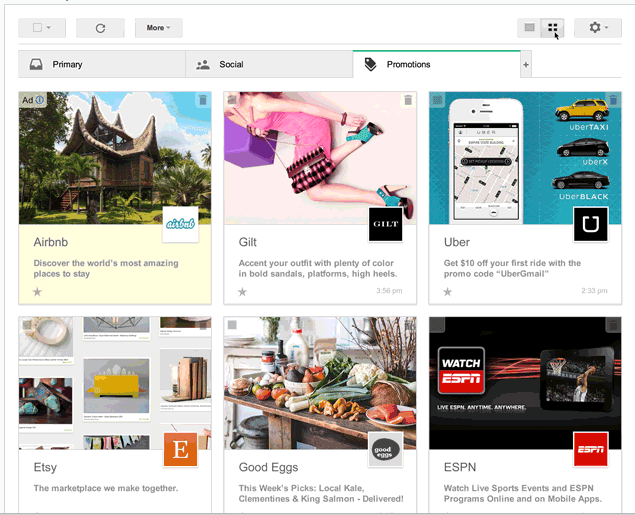
Task: Select the Uber card checkbox
Action: click(437, 99)
